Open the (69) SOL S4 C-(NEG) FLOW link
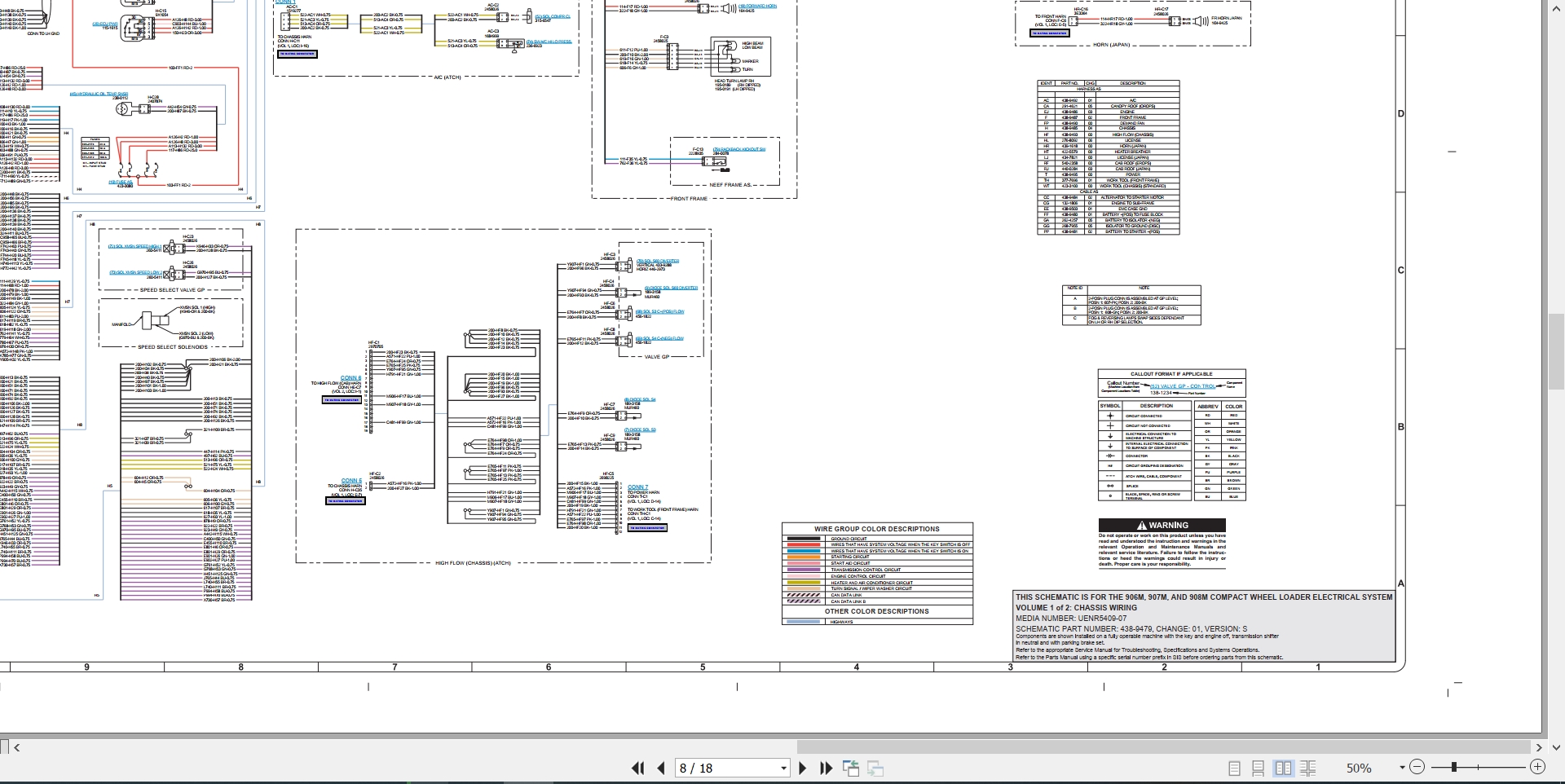 tap(660, 338)
